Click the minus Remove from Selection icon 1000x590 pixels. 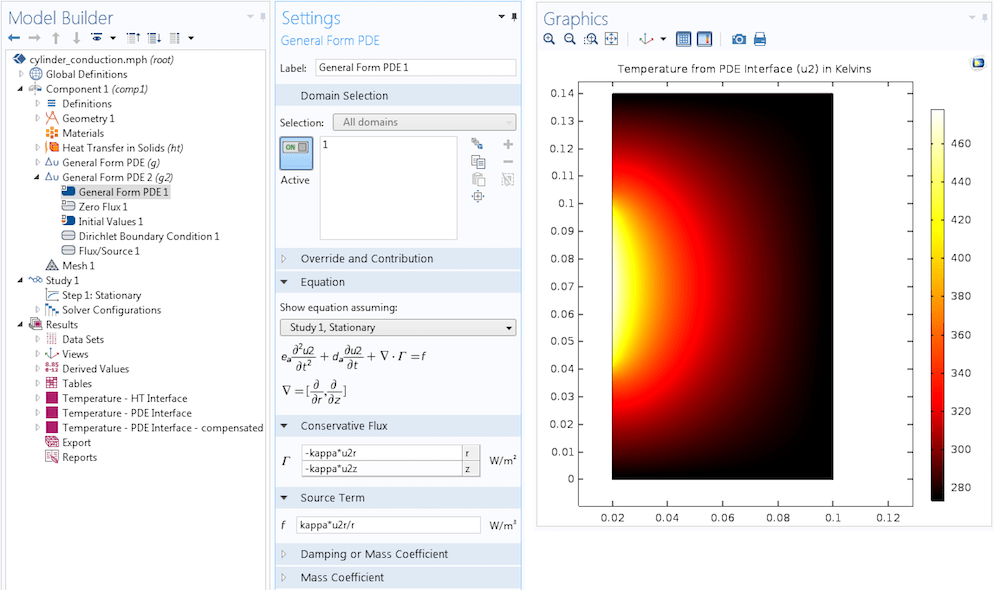click(508, 162)
